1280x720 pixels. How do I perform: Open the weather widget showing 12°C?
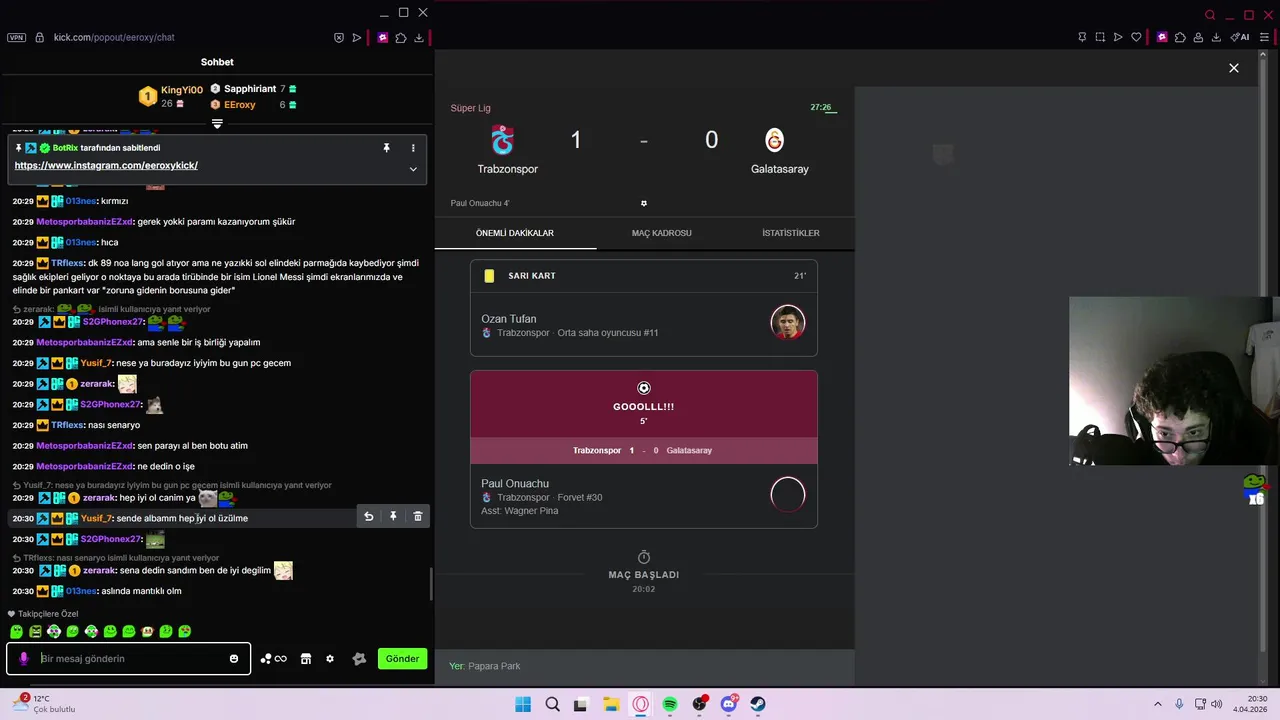(45, 703)
